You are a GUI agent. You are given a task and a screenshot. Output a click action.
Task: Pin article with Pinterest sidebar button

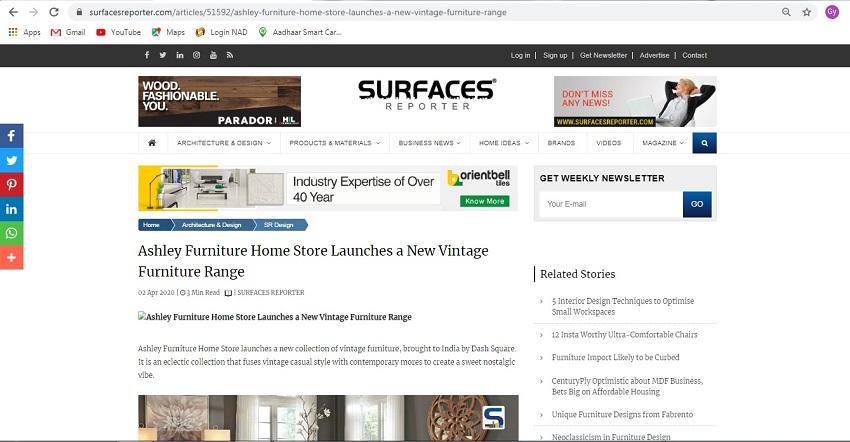tap(11, 184)
